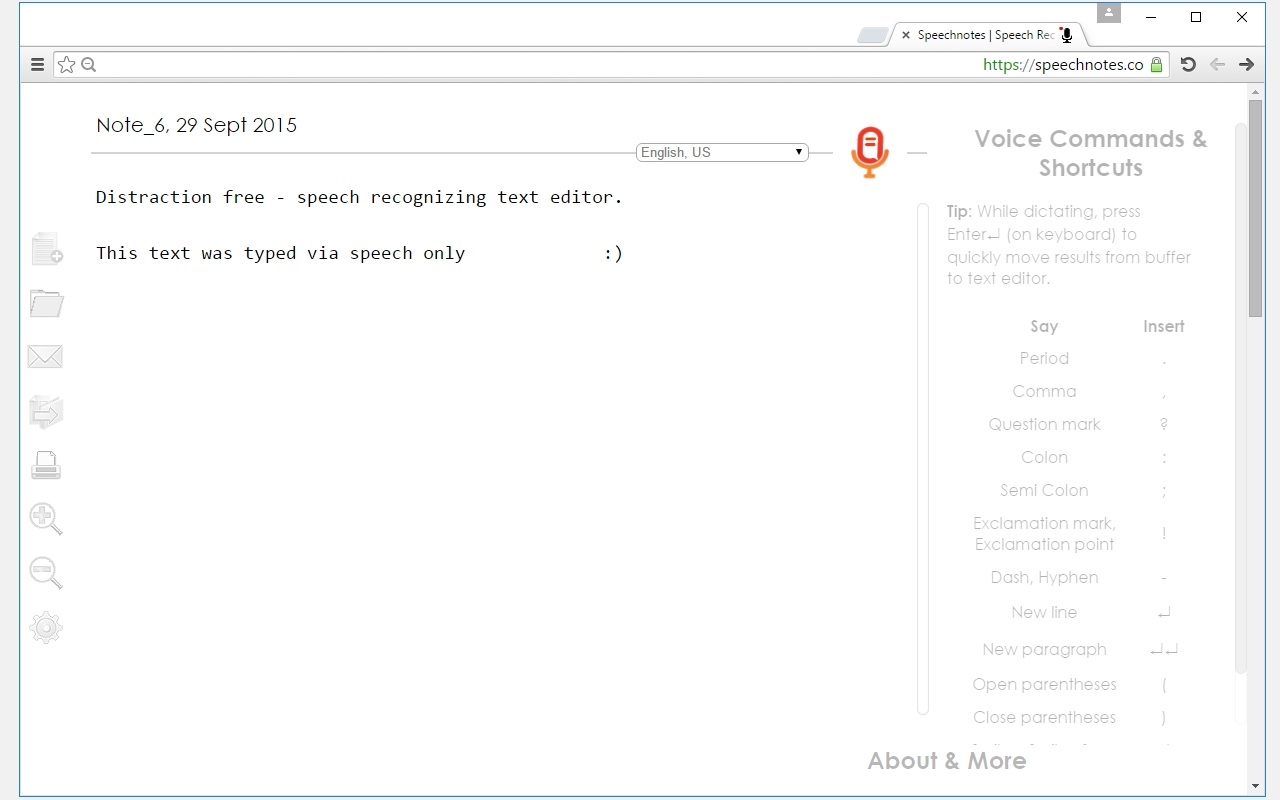
Task: Zoom in with the magnifier plus icon
Action: pos(46,519)
